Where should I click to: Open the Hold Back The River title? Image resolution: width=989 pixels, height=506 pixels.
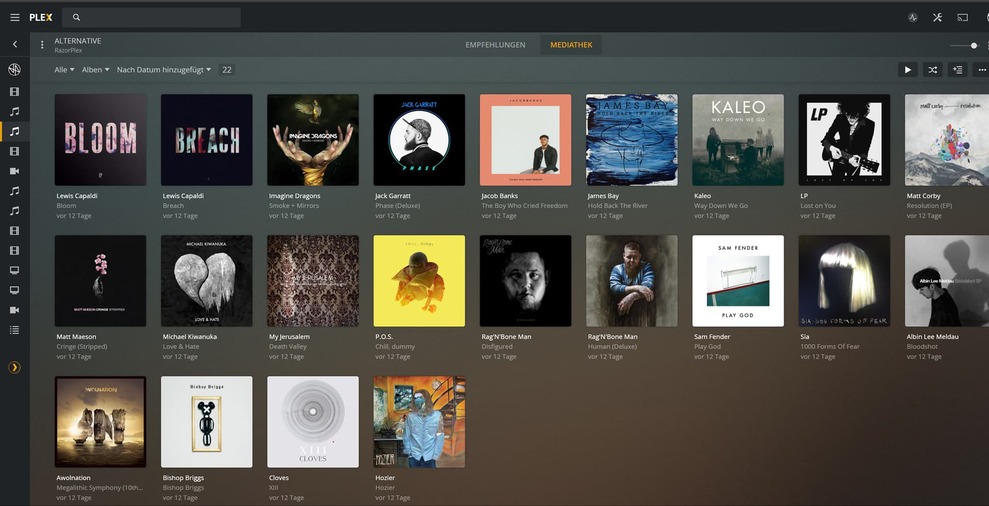click(x=617, y=206)
